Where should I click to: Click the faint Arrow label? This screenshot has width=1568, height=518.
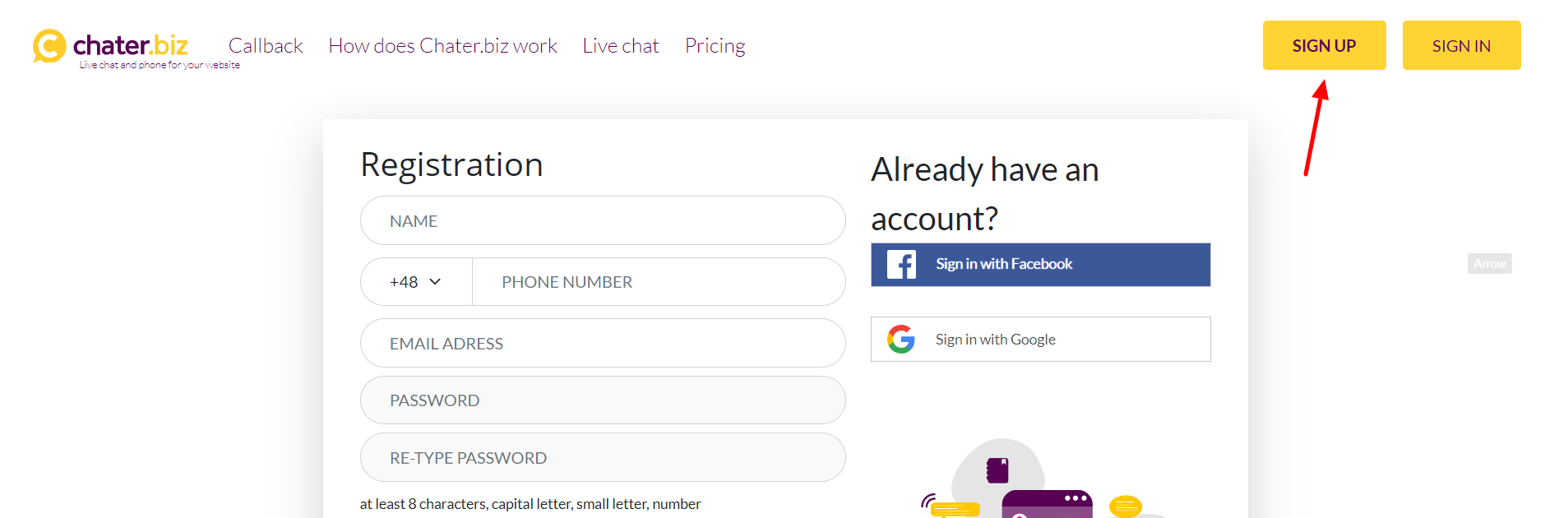tap(1489, 264)
